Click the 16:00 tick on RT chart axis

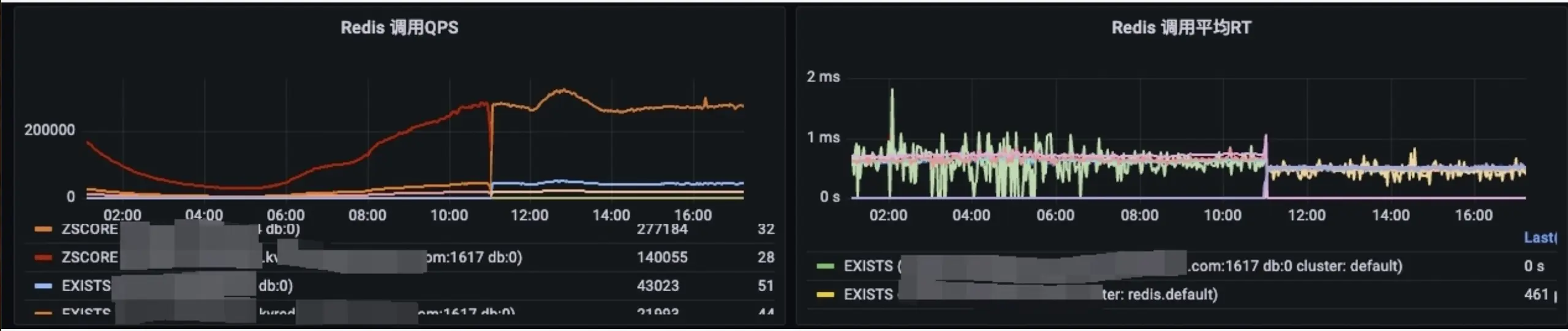point(1474,215)
